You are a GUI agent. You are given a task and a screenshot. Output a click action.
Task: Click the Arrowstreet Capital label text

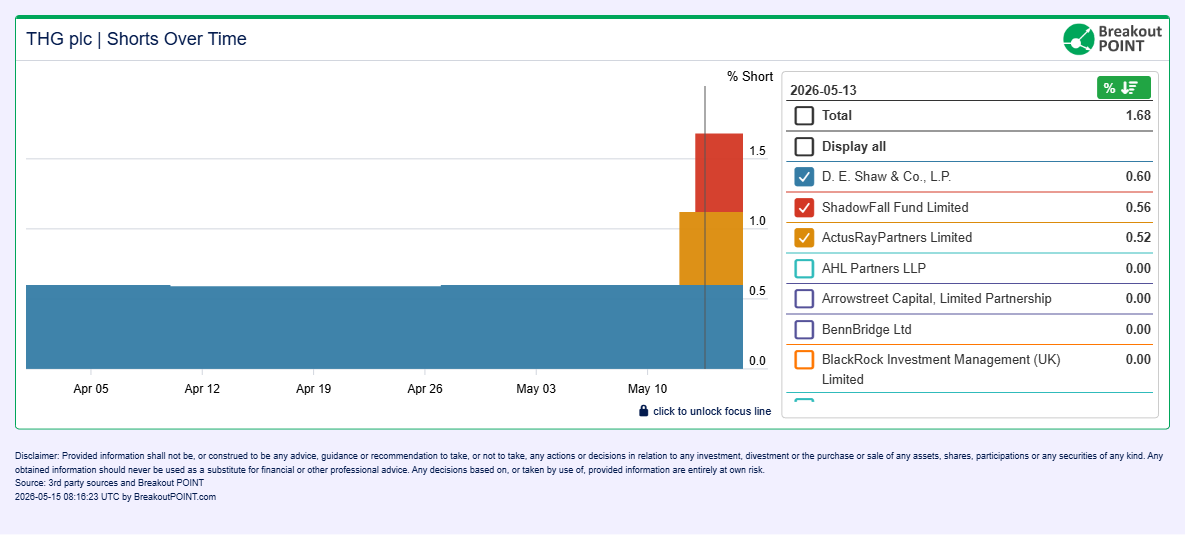click(x=936, y=298)
